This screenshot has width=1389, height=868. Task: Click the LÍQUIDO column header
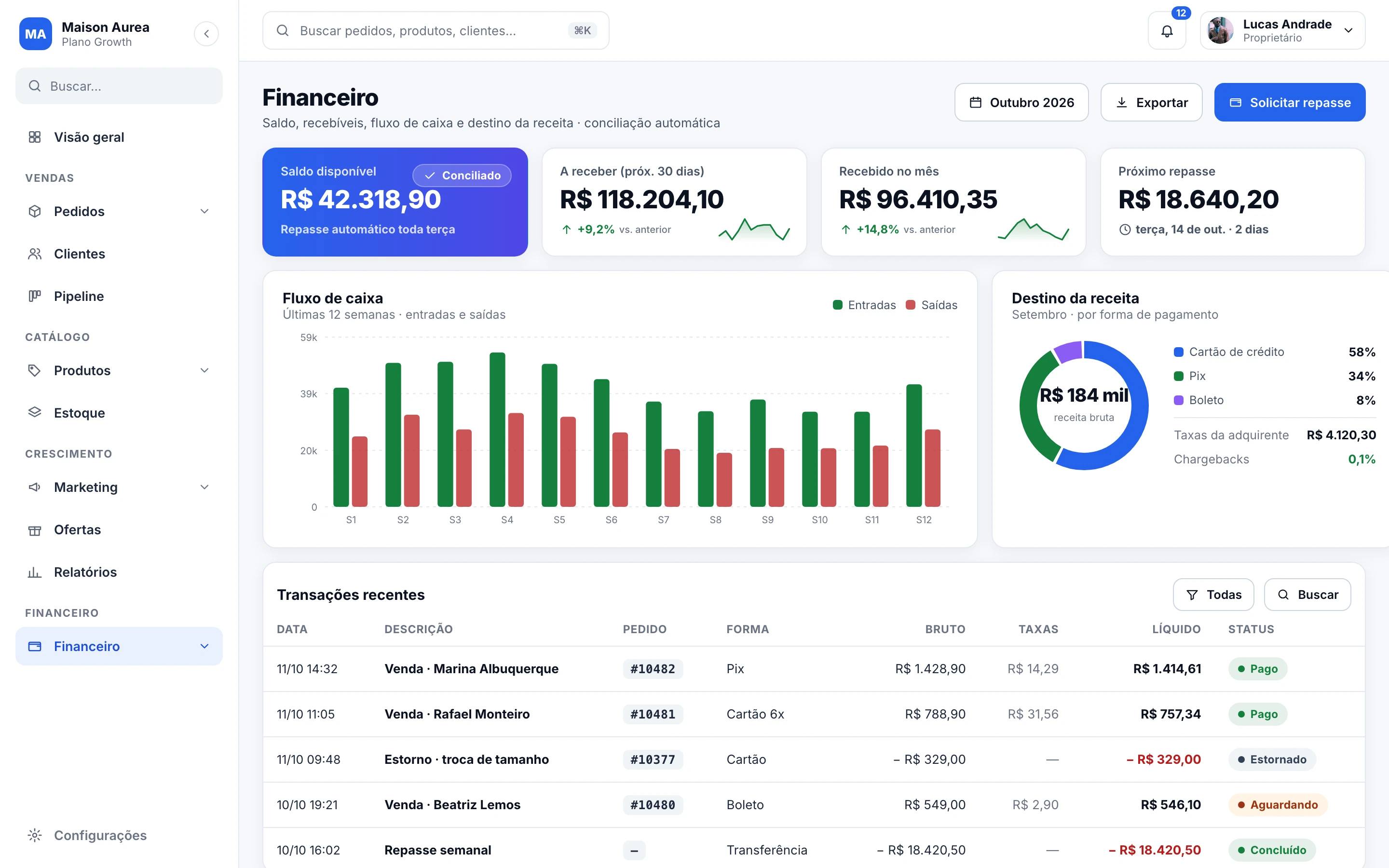click(1176, 629)
